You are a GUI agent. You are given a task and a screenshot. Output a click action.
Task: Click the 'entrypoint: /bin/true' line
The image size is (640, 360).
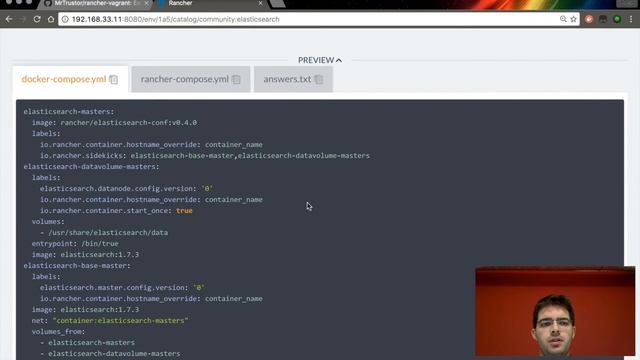pyautogui.click(x=75, y=244)
